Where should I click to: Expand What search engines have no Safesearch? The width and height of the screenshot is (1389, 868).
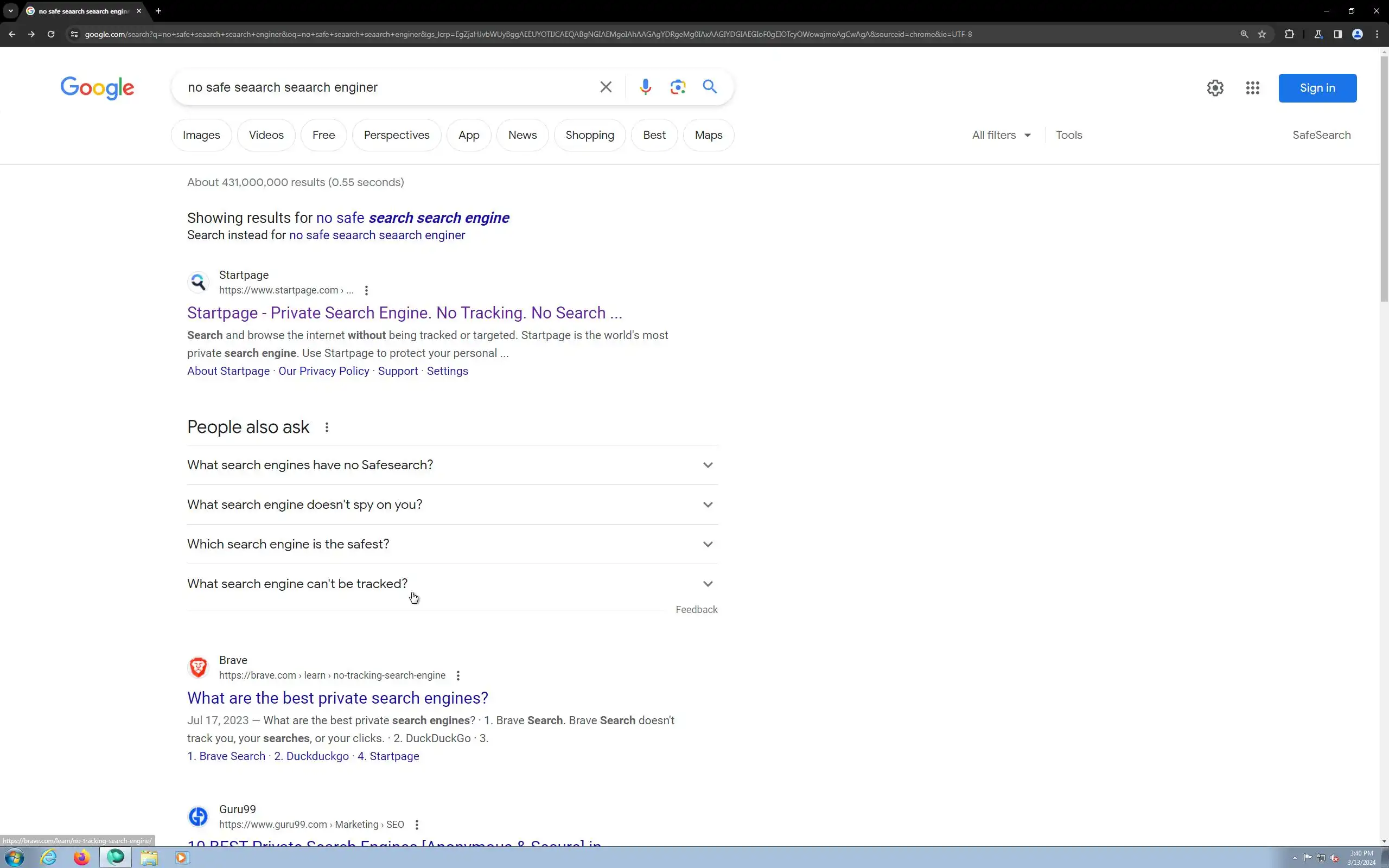(x=453, y=465)
